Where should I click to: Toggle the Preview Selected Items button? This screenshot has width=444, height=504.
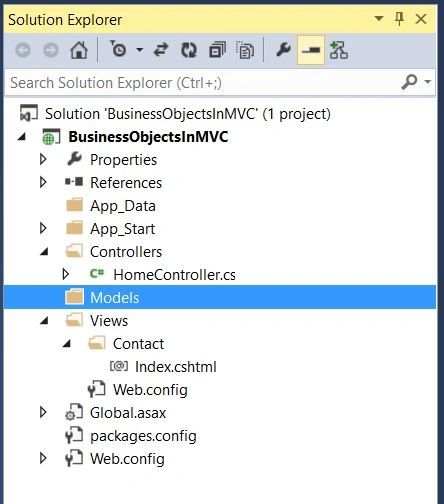pyautogui.click(x=311, y=50)
